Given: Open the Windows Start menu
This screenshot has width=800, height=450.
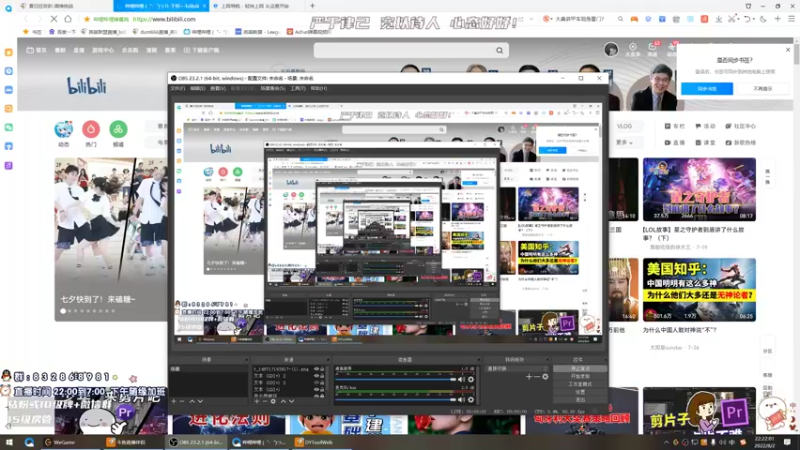Looking at the screenshot, I should [9, 442].
